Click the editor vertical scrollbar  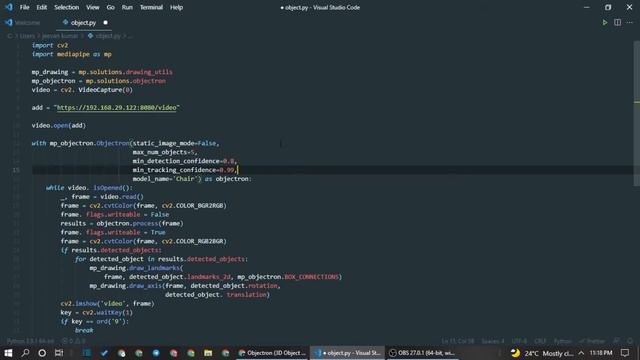pos(636,114)
